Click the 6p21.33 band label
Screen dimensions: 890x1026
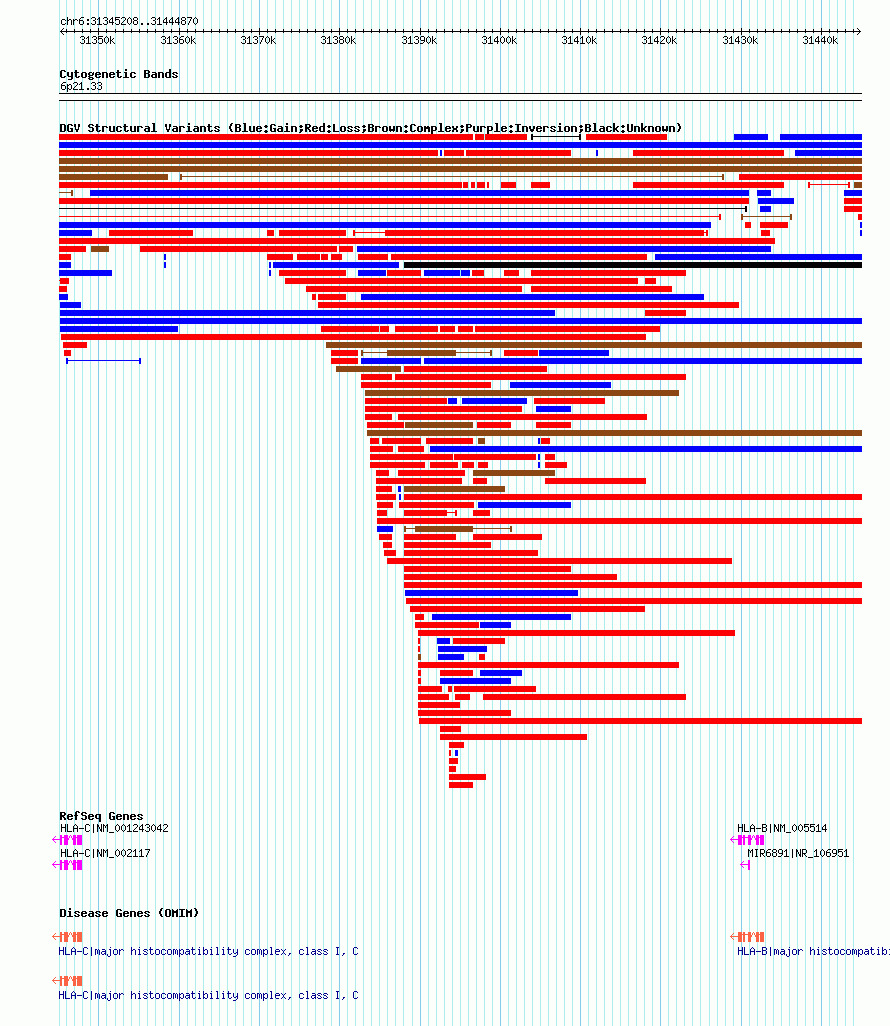(81, 86)
